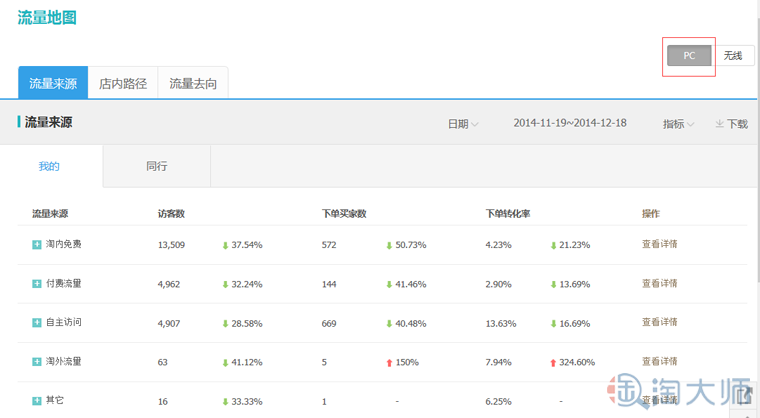This screenshot has width=760, height=418.
Task: Expand the 自主访问 row plus icon
Action: 37,322
